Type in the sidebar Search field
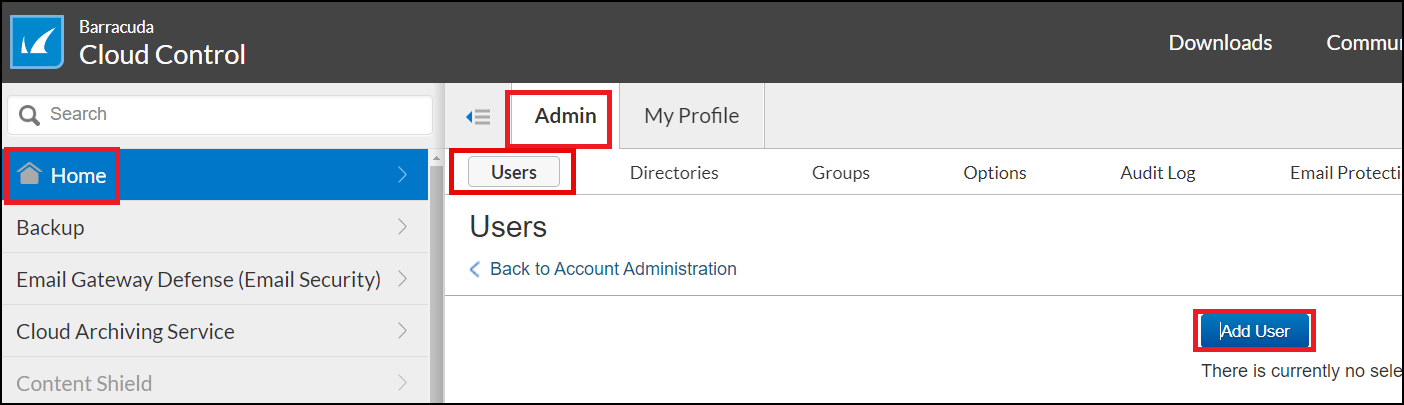The width and height of the screenshot is (1404, 405). click(230, 114)
